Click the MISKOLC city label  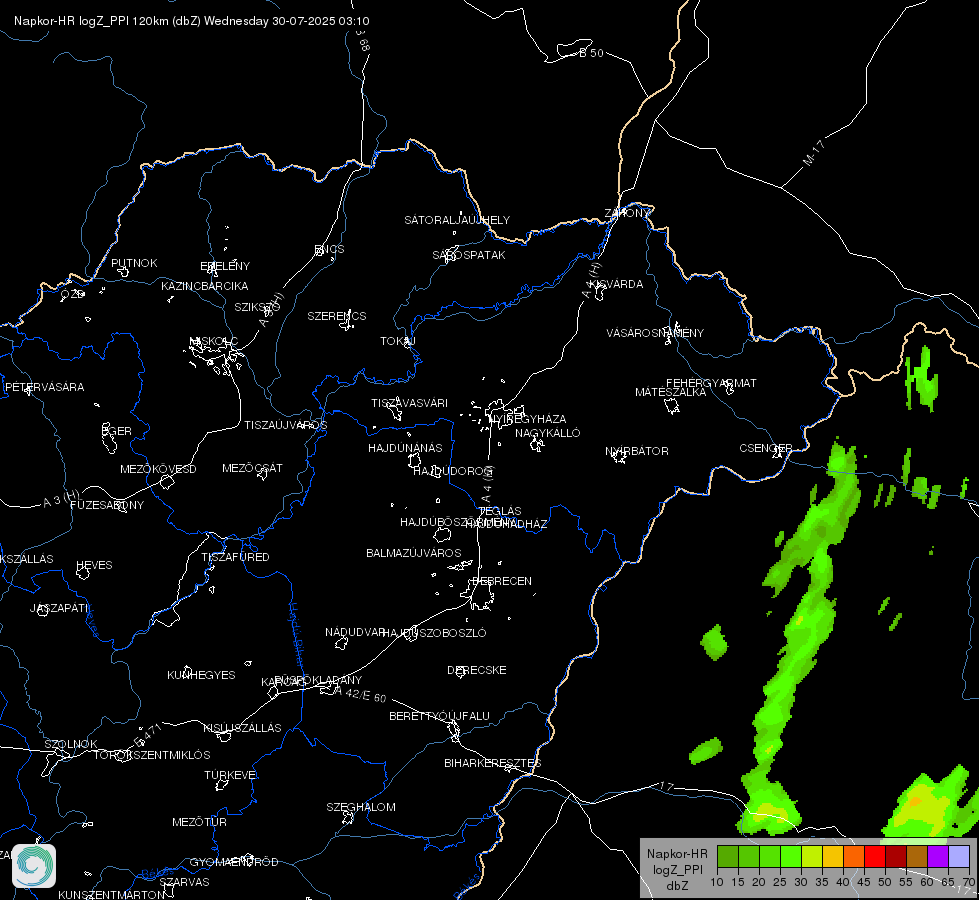pyautogui.click(x=214, y=341)
